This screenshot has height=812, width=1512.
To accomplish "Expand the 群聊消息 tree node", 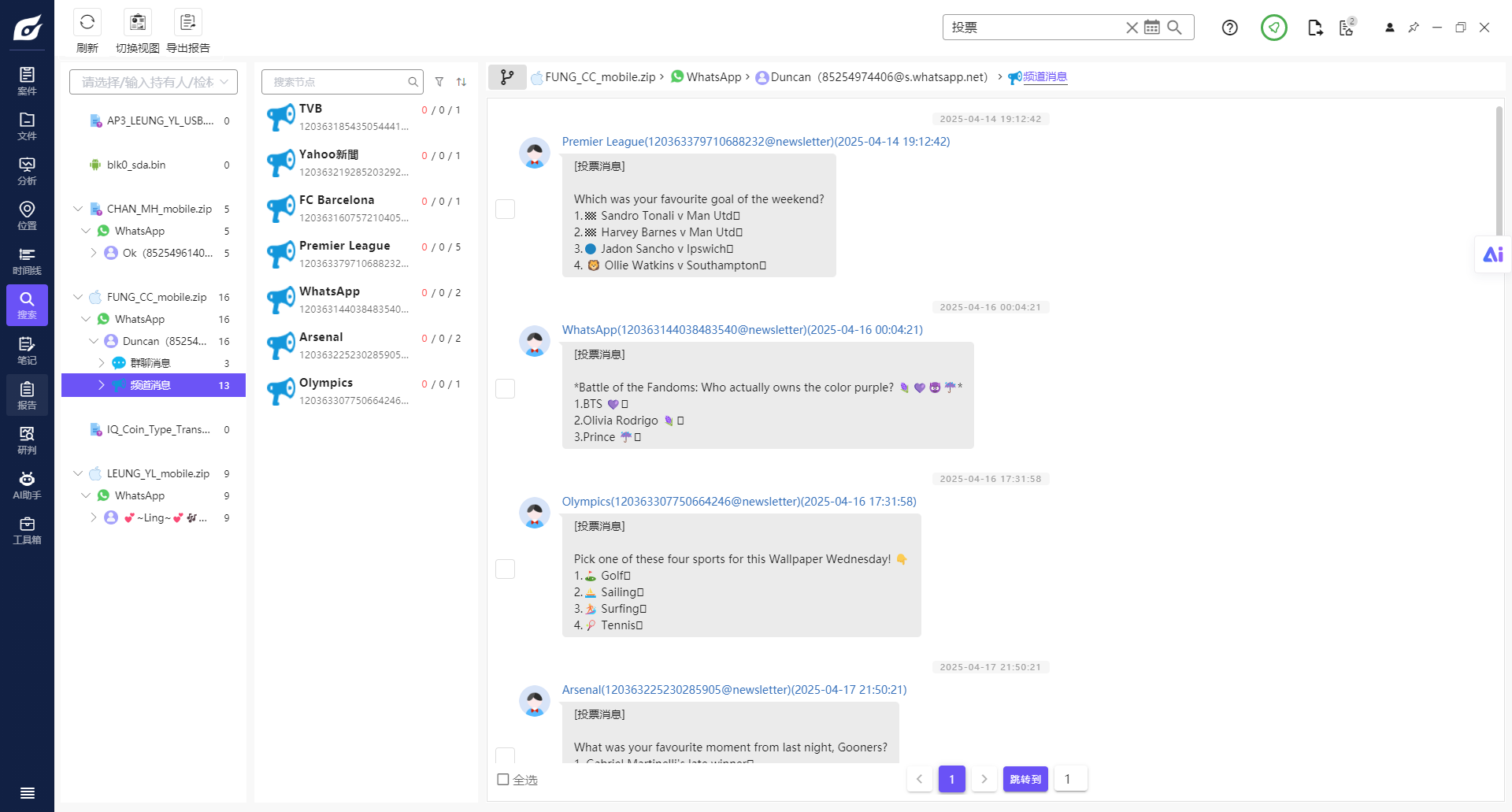I will point(102,363).
